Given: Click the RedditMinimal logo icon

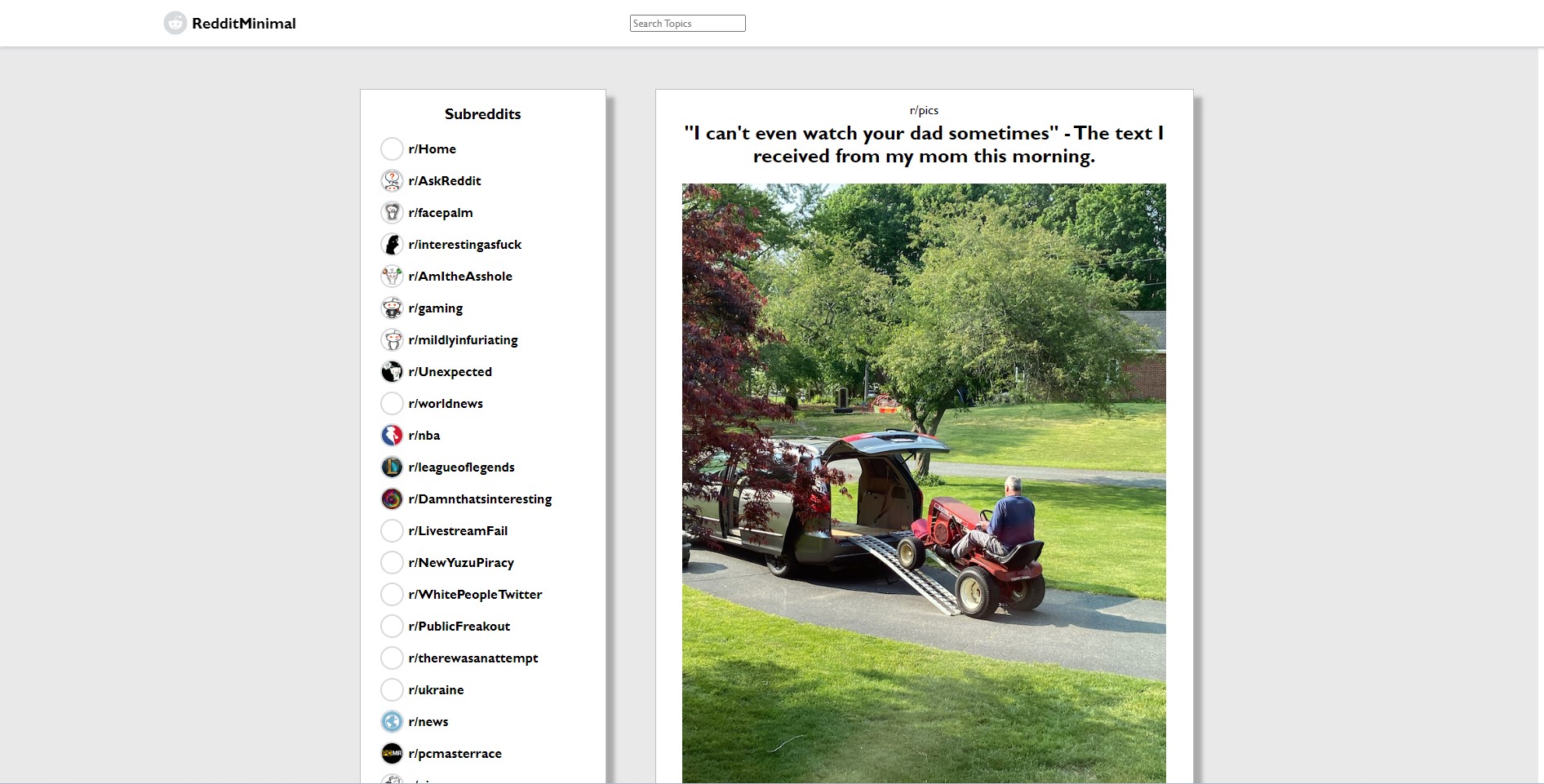Looking at the screenshot, I should click(x=175, y=23).
